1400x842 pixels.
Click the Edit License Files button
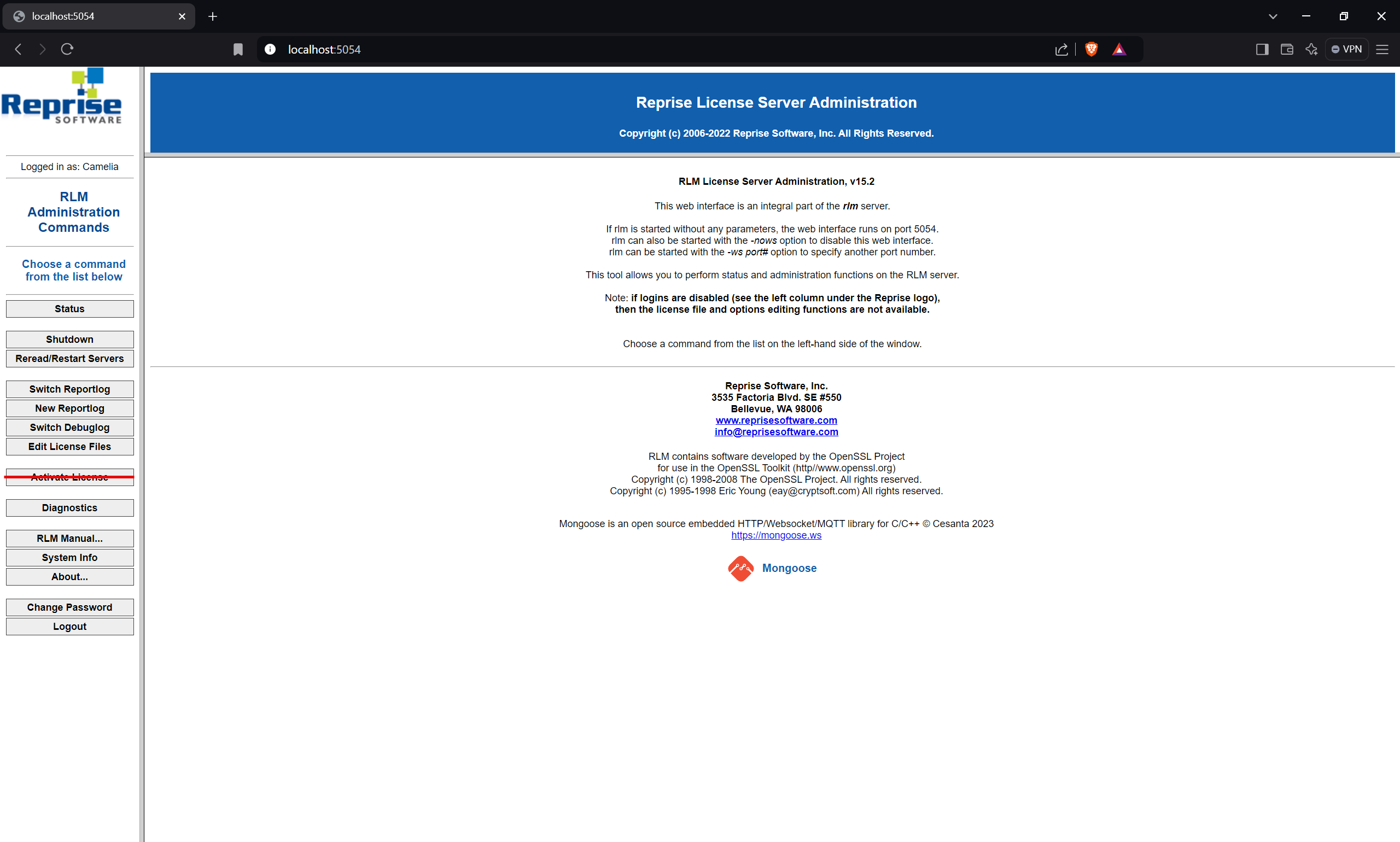(70, 447)
